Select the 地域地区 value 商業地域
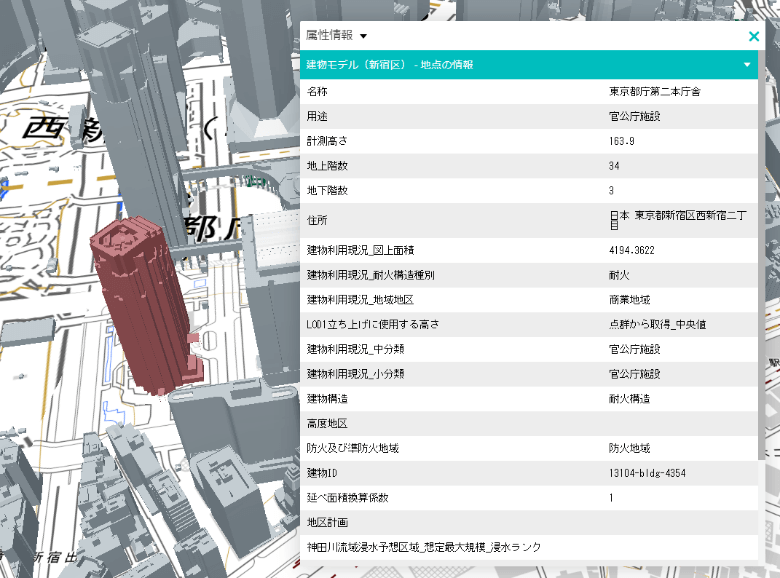Screen dimensions: 780x578 [629, 300]
